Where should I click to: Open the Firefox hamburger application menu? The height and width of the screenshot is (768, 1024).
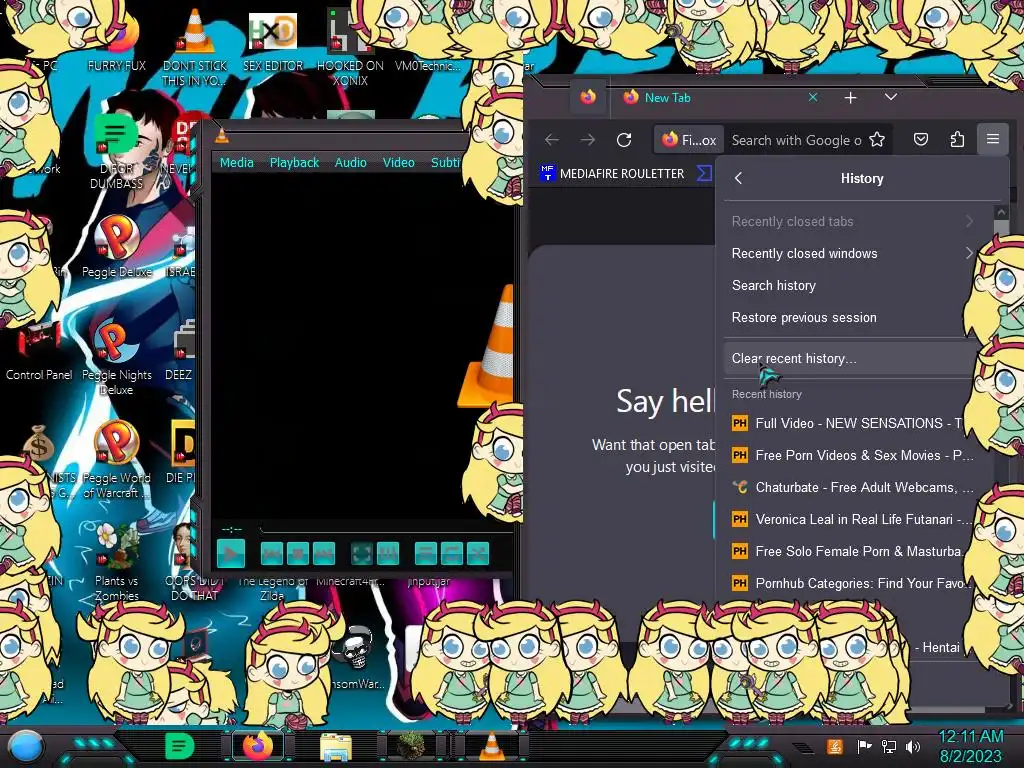pyautogui.click(x=993, y=139)
